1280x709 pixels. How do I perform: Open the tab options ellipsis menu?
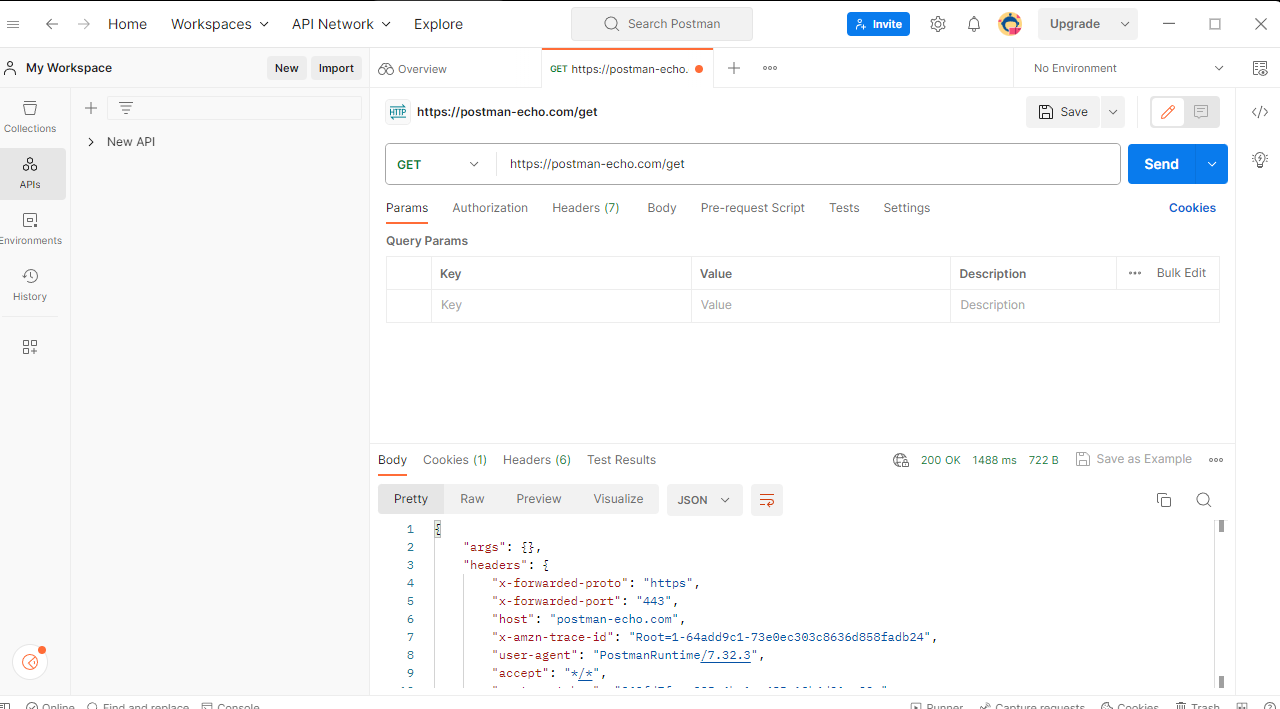pyautogui.click(x=770, y=68)
